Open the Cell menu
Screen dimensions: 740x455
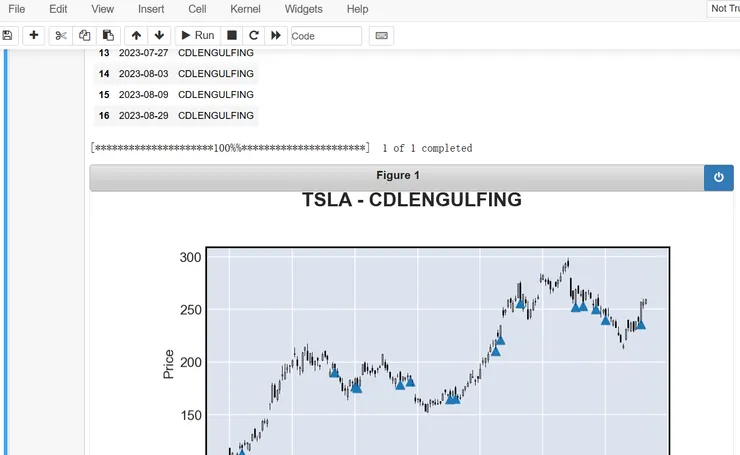[197, 9]
